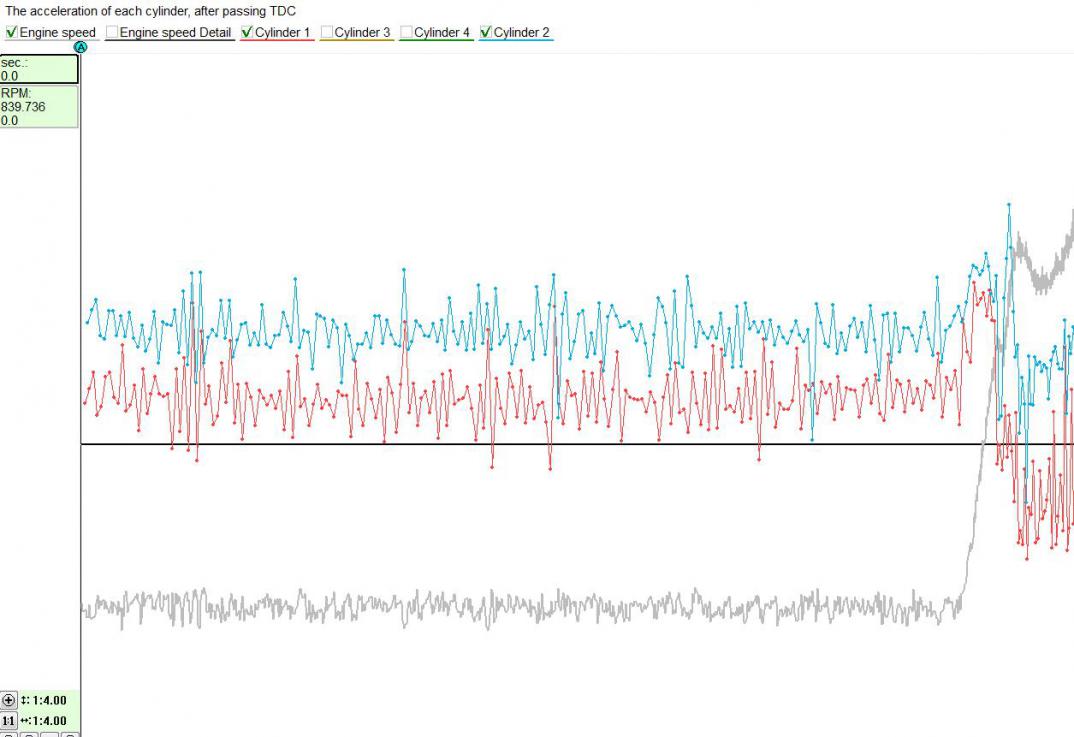Enable the Cylinder 4 checkbox

coord(406,32)
